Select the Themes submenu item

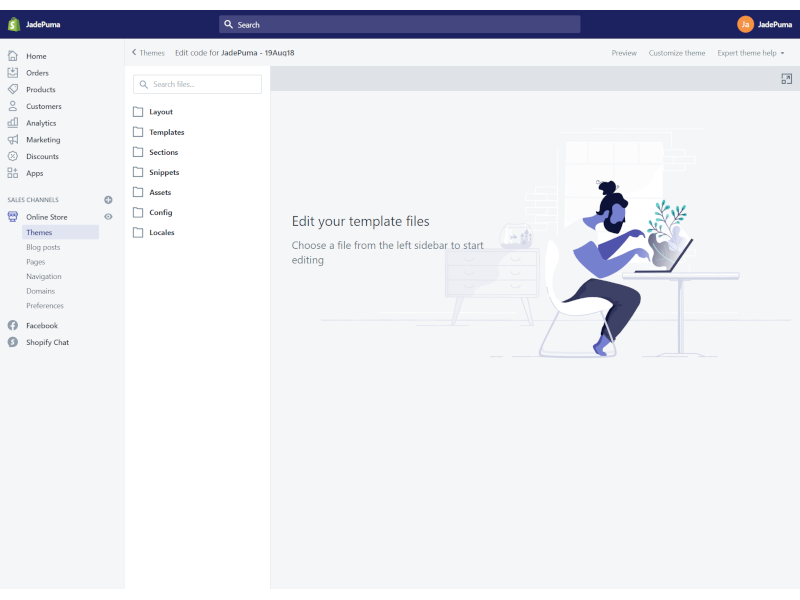60,232
